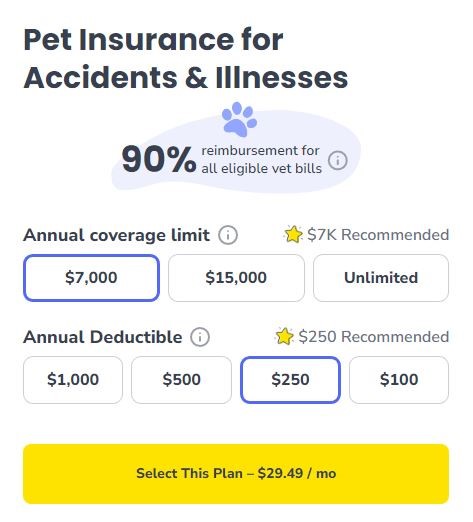The image size is (473, 522).
Task: Click the star beside $250 Recommended
Action: (x=284, y=336)
